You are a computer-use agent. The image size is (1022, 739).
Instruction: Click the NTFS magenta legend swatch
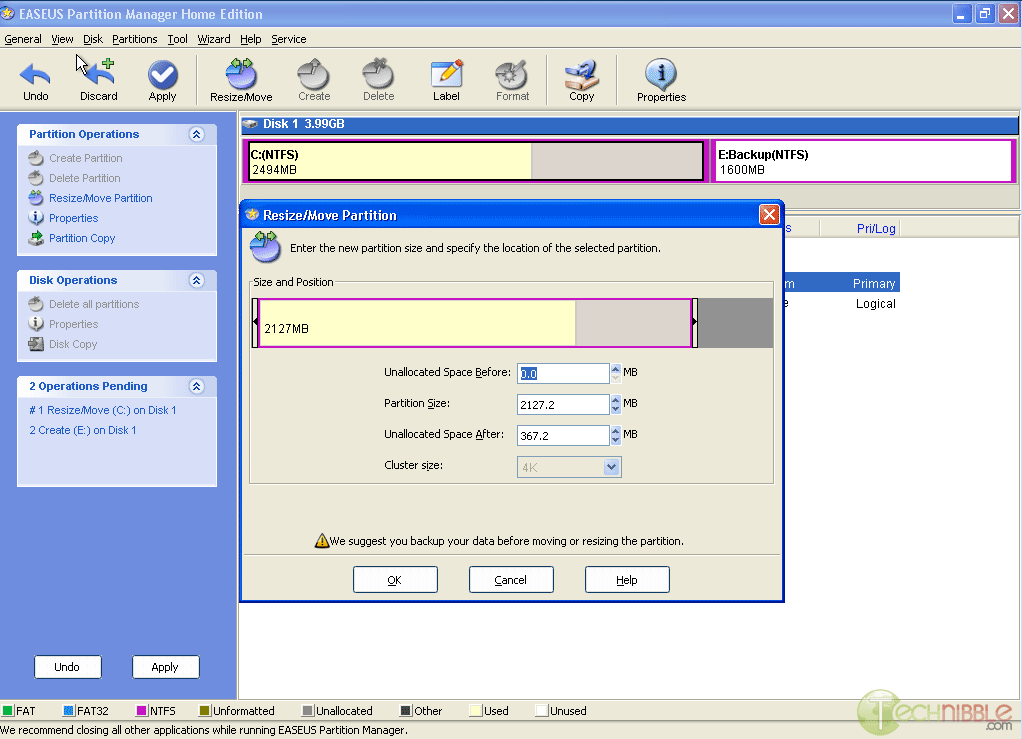141,710
